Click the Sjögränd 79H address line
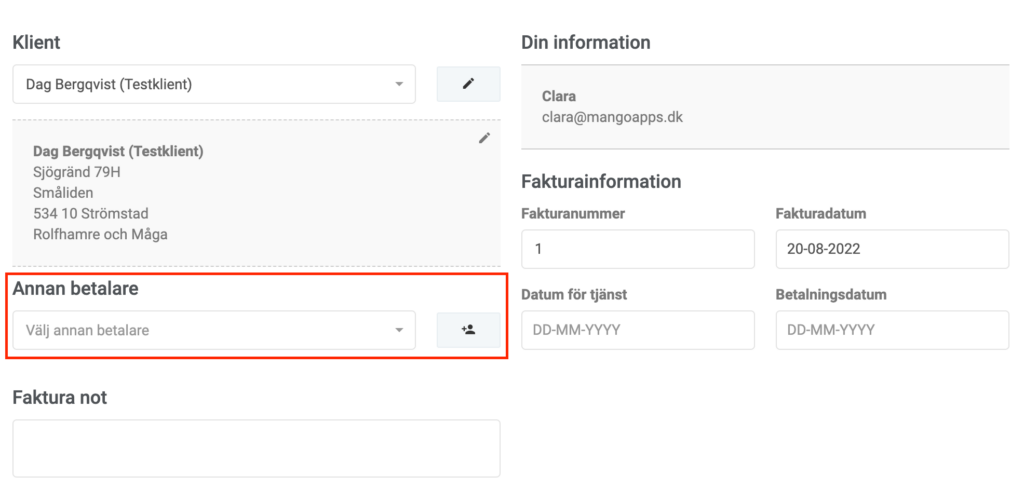The height and width of the screenshot is (490, 1024). click(x=76, y=172)
